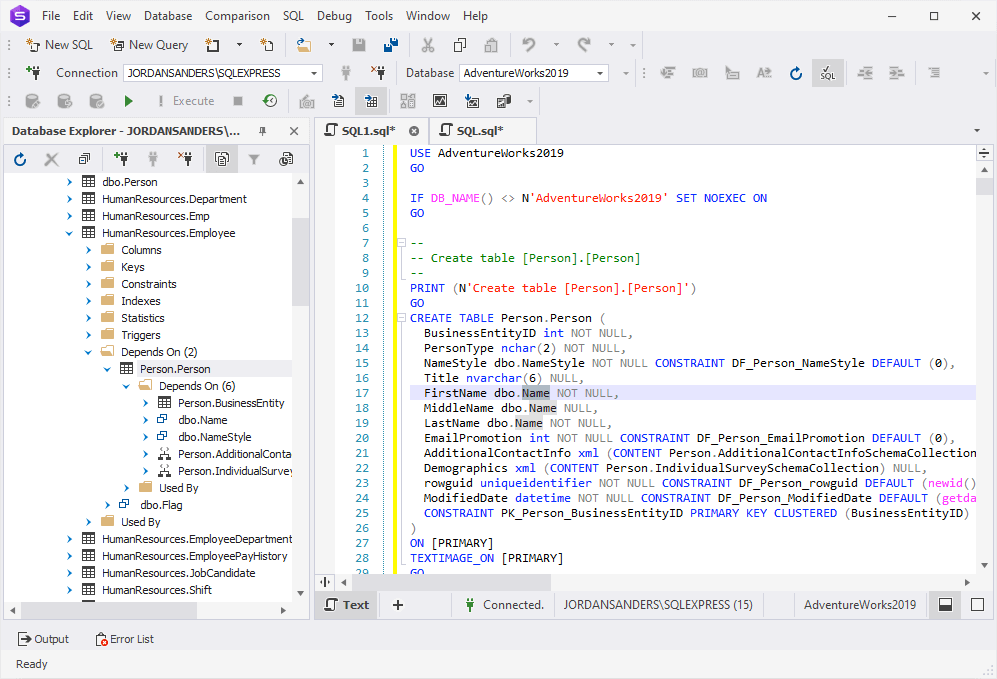997x679 pixels.
Task: Expand the dbo.Flag tree node
Action: click(107, 505)
